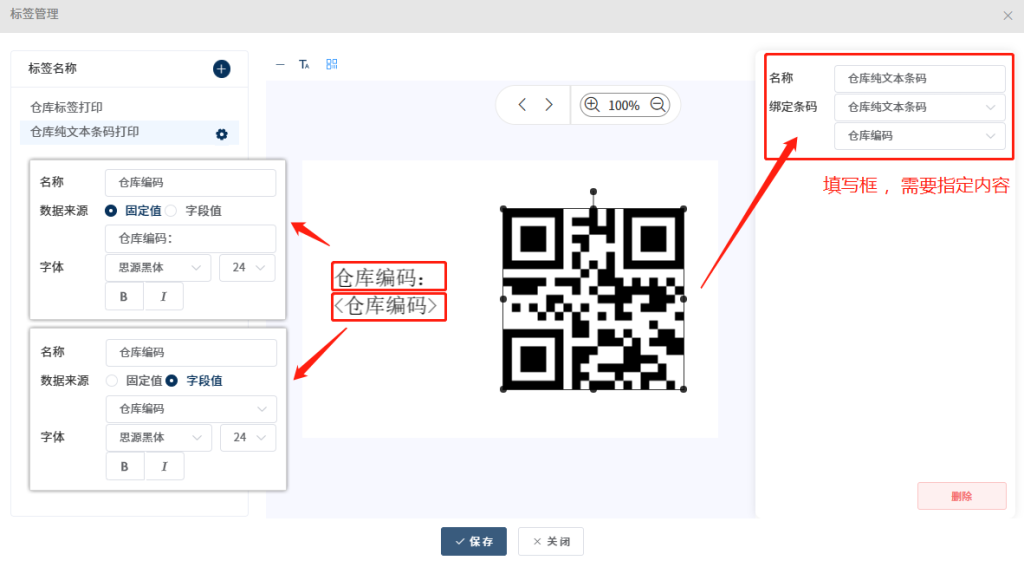Click the 删除 button
The image size is (1024, 567).
click(962, 496)
